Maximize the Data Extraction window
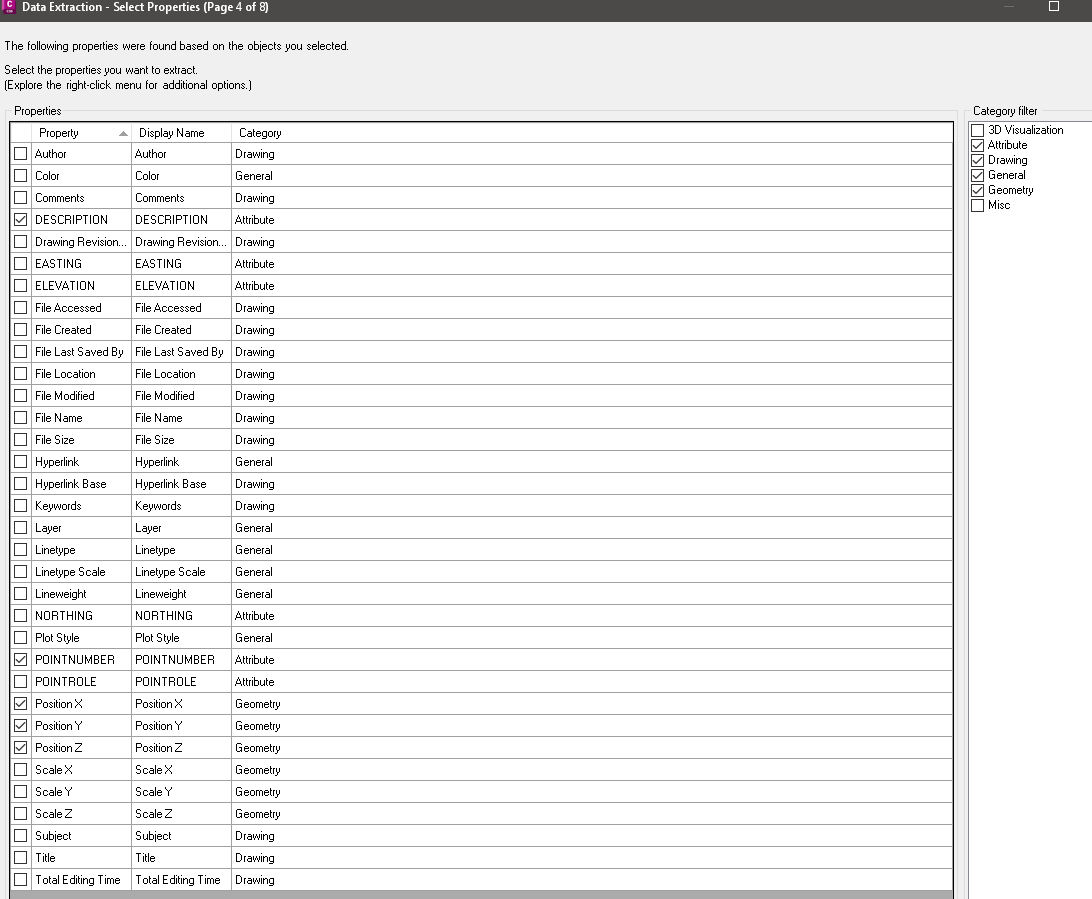Viewport: 1092px width, 899px height. click(1054, 6)
